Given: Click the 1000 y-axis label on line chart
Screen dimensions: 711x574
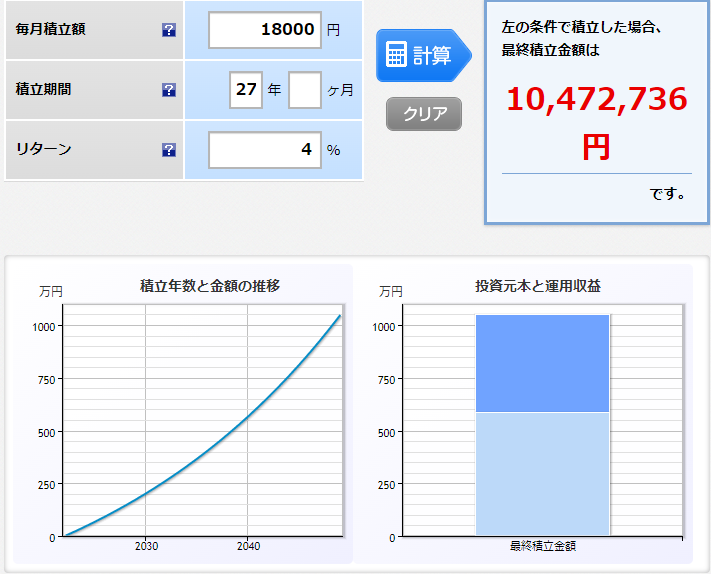Looking at the screenshot, I should [x=44, y=327].
